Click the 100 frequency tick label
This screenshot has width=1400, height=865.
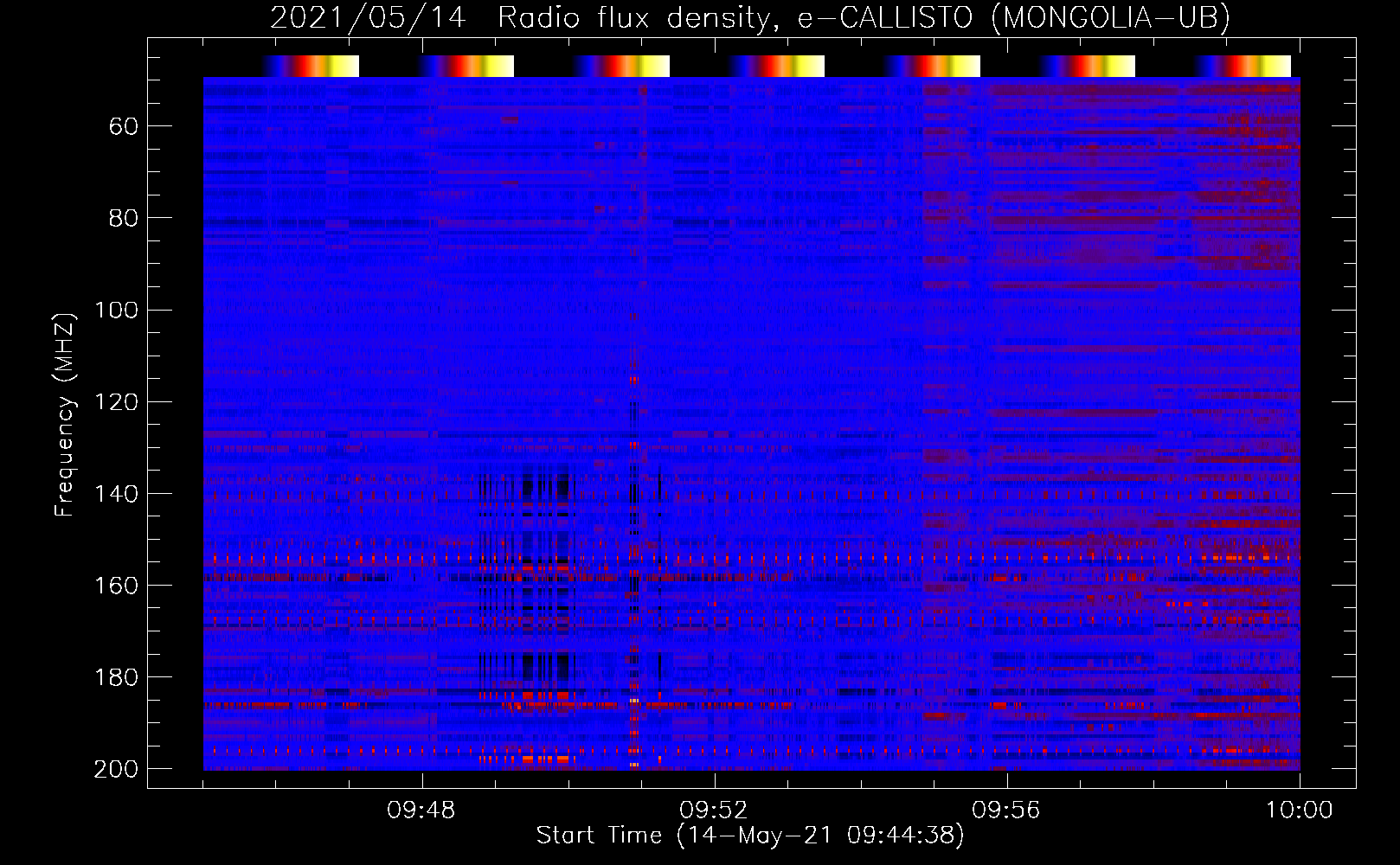116,310
